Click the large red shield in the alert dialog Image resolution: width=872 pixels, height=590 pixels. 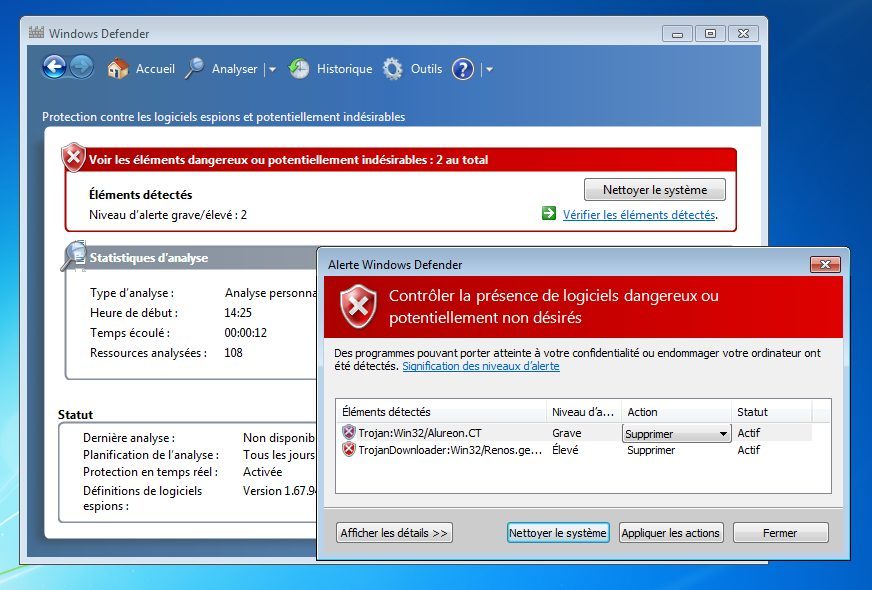click(358, 306)
